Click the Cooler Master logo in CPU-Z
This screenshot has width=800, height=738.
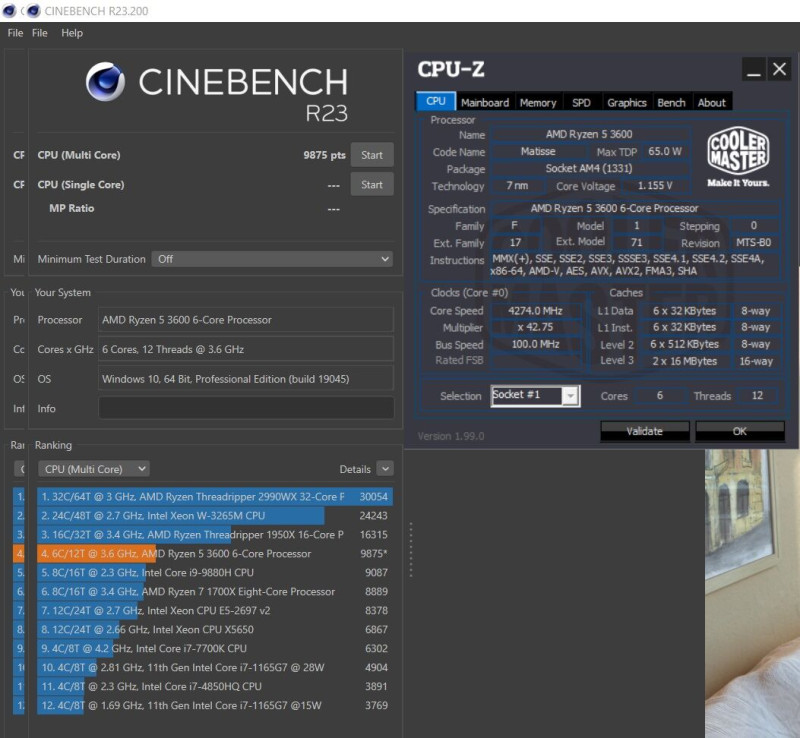click(738, 156)
